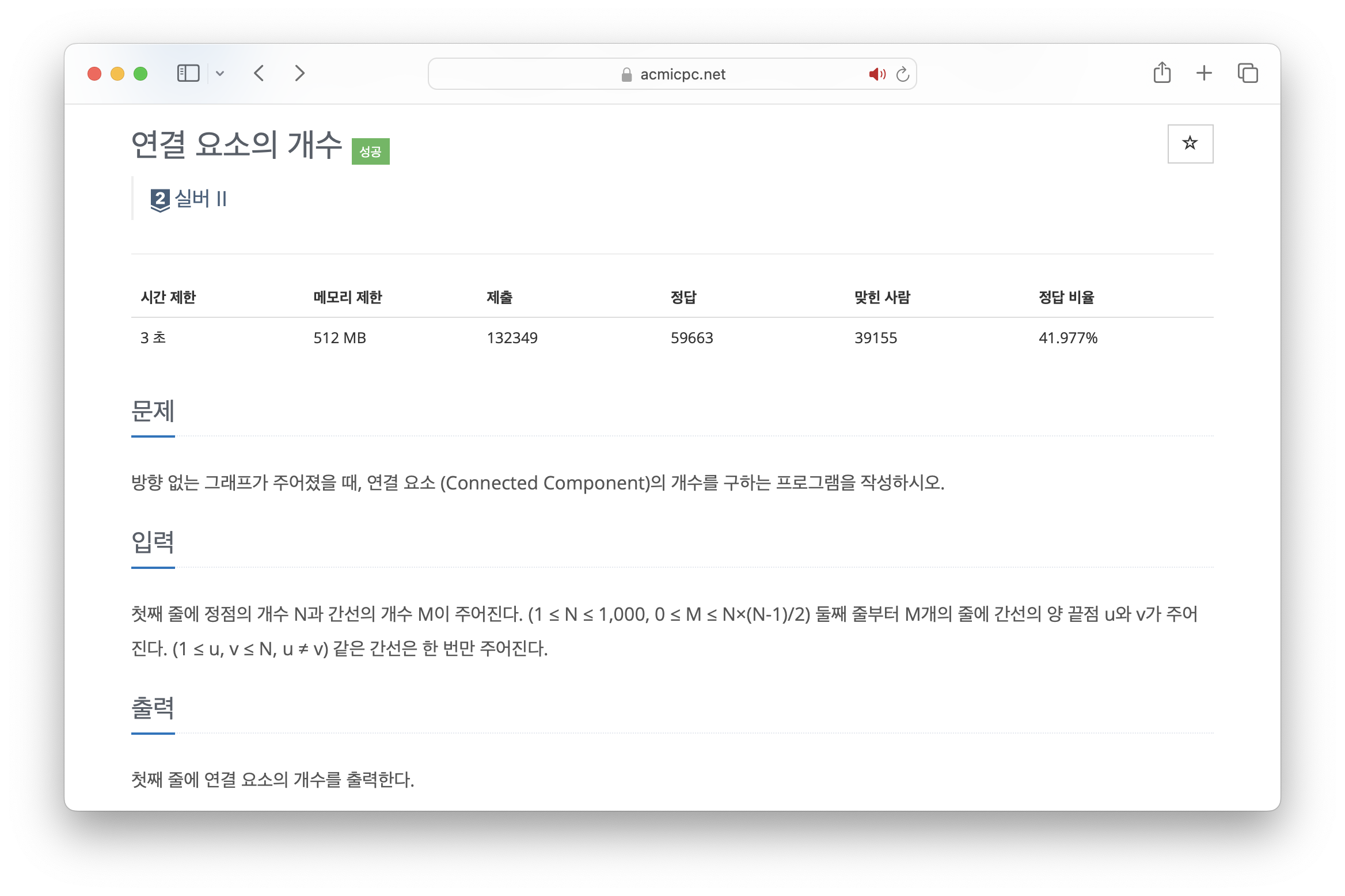
Task: Click the yellow minimize window button
Action: point(117,74)
